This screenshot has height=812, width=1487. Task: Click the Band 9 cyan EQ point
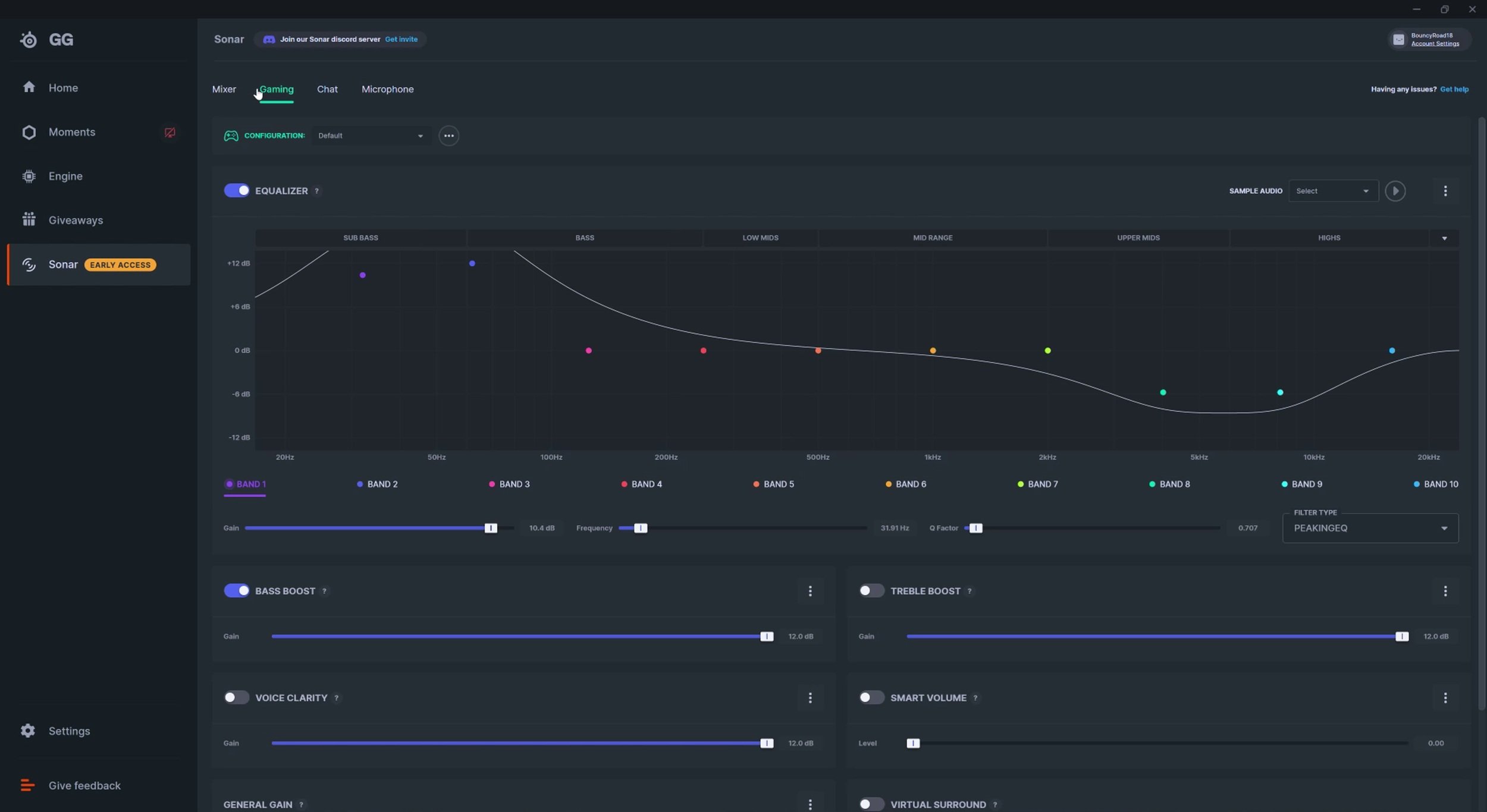click(x=1280, y=392)
